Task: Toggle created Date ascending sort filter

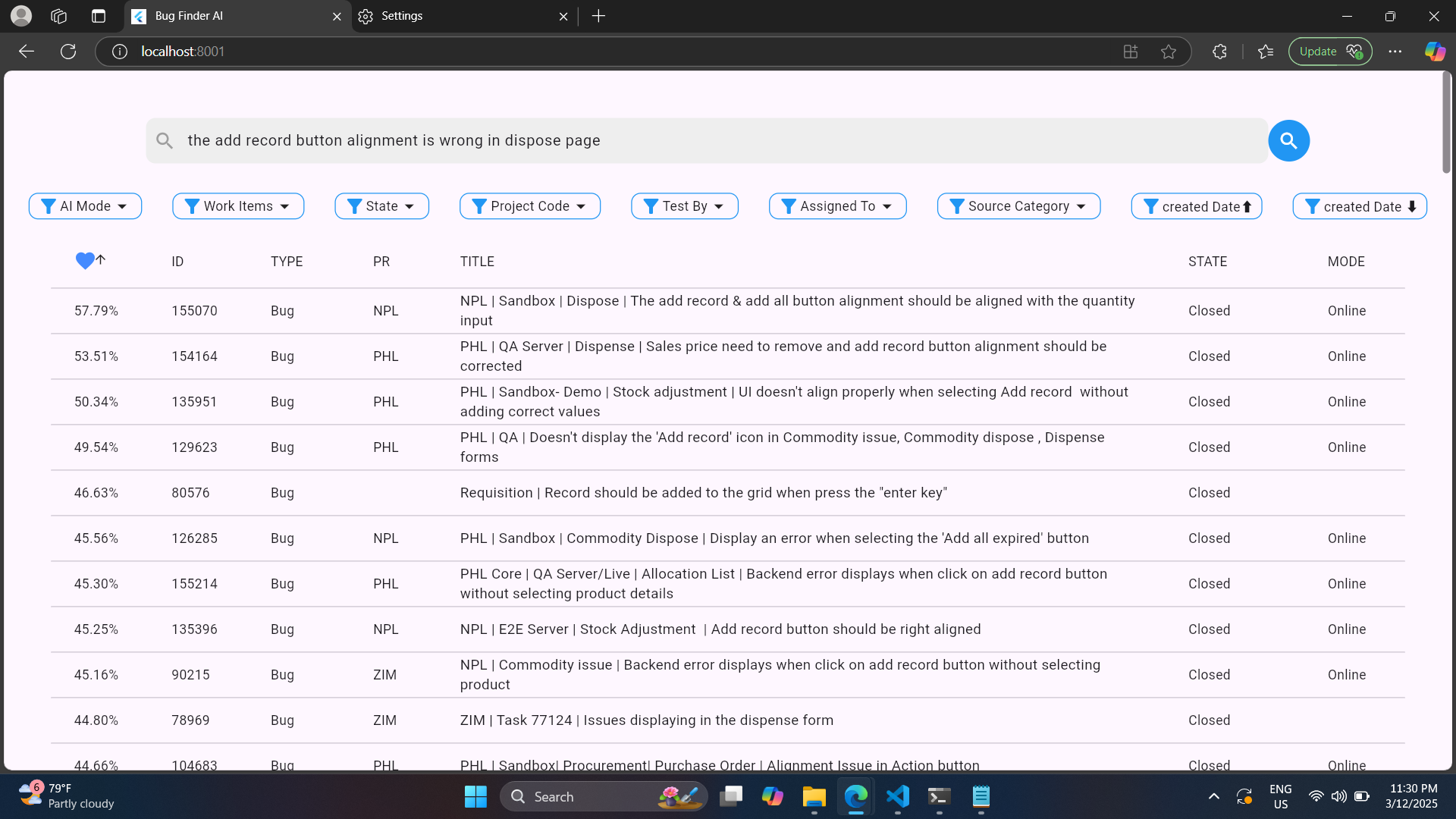Action: point(1197,206)
